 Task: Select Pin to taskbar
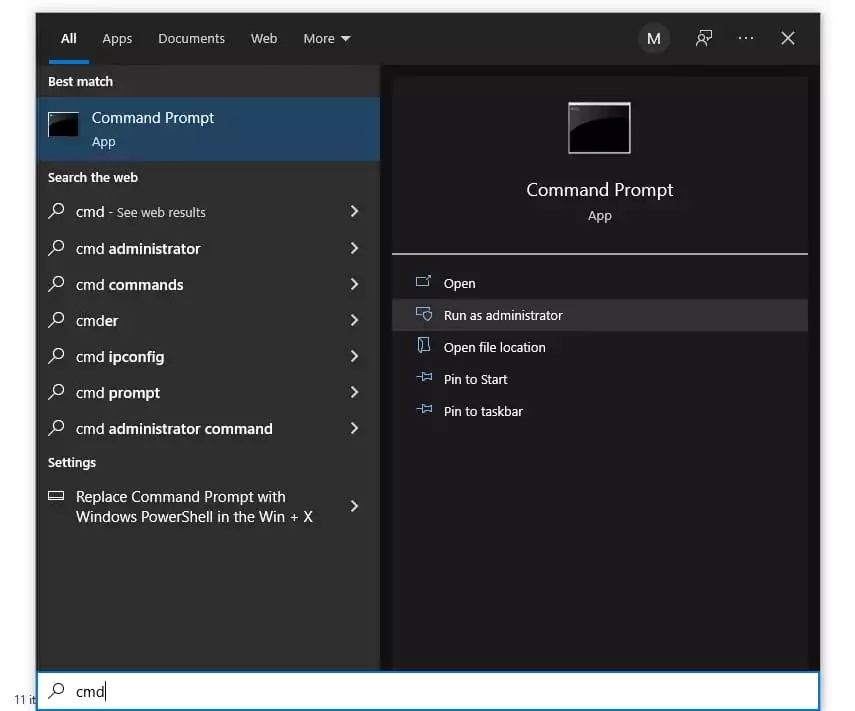pyautogui.click(x=600, y=411)
